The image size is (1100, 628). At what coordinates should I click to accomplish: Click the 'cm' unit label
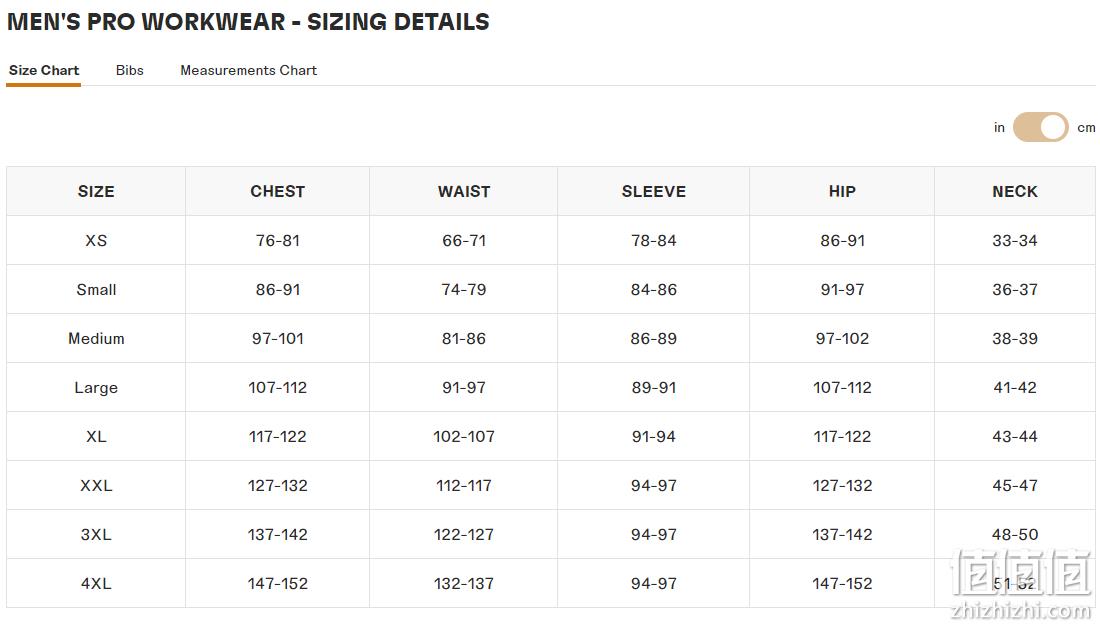[1086, 128]
